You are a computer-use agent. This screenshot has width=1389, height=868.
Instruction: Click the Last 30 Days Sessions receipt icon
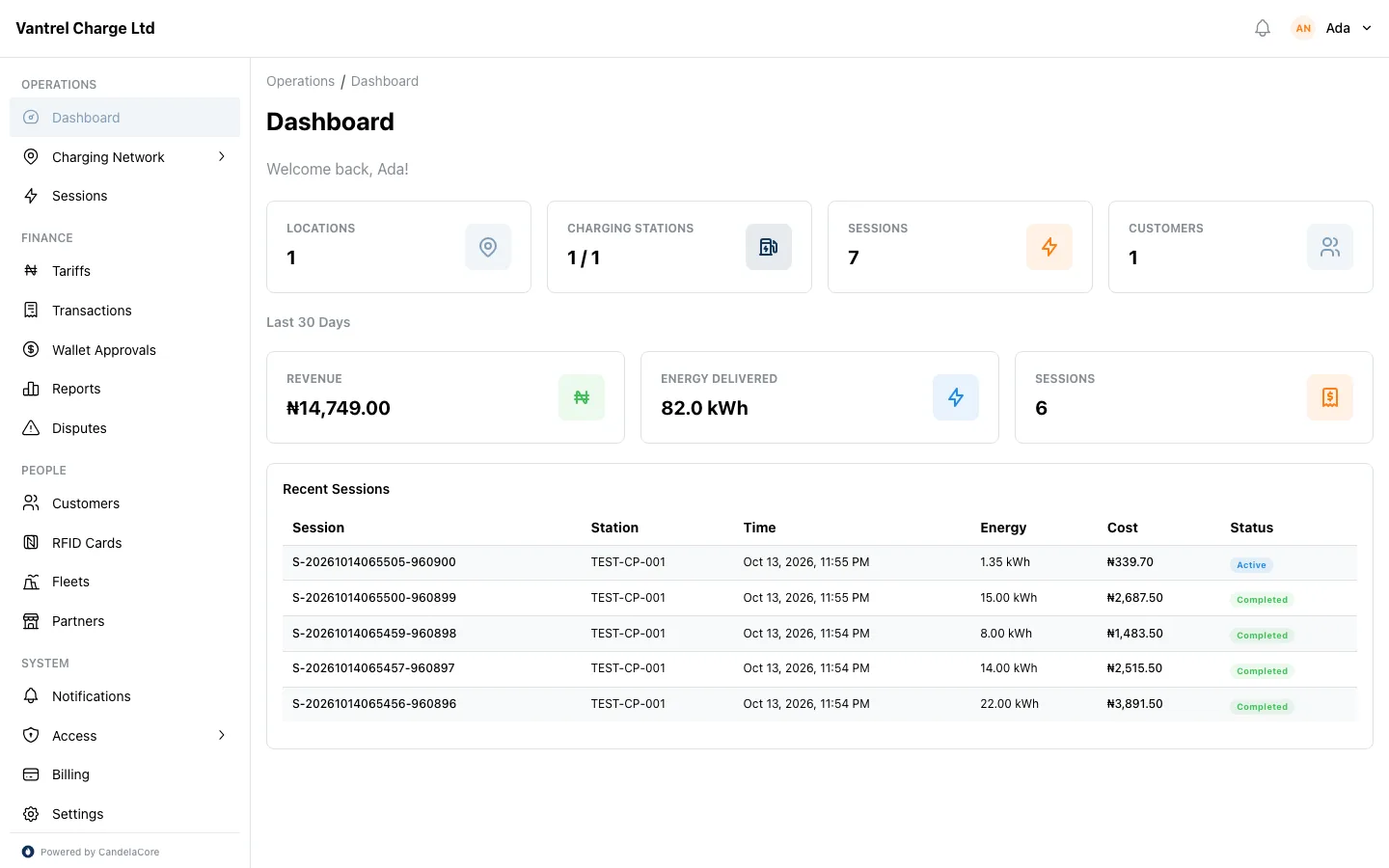pyautogui.click(x=1330, y=397)
